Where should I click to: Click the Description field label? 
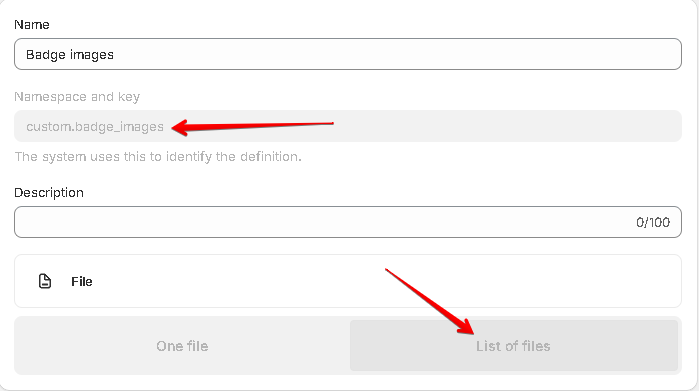coord(49,193)
